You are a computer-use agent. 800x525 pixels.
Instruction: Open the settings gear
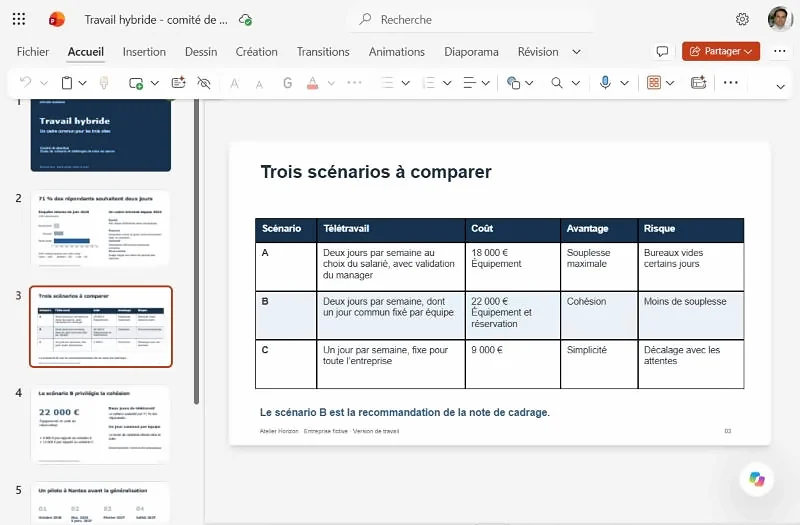(742, 19)
